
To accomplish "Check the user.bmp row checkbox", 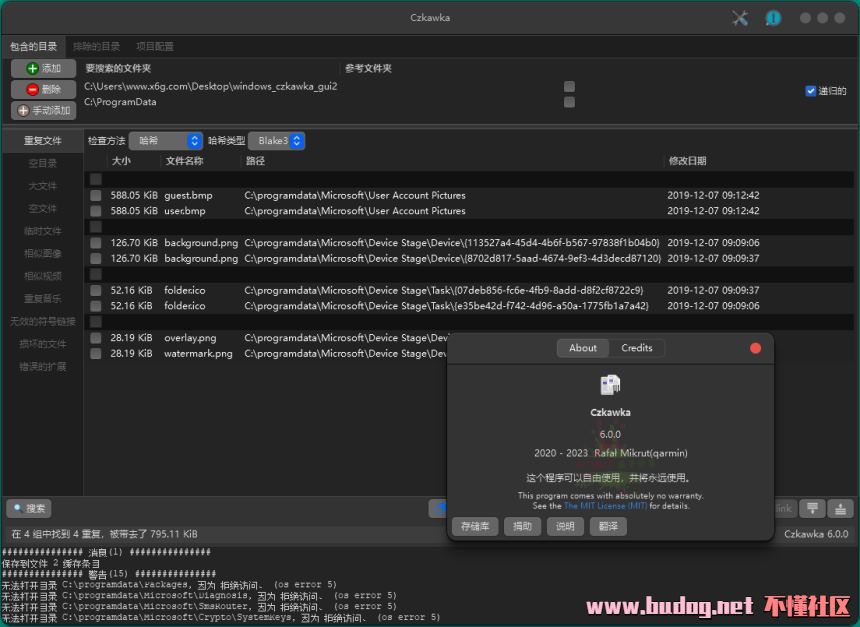I will click(96, 211).
